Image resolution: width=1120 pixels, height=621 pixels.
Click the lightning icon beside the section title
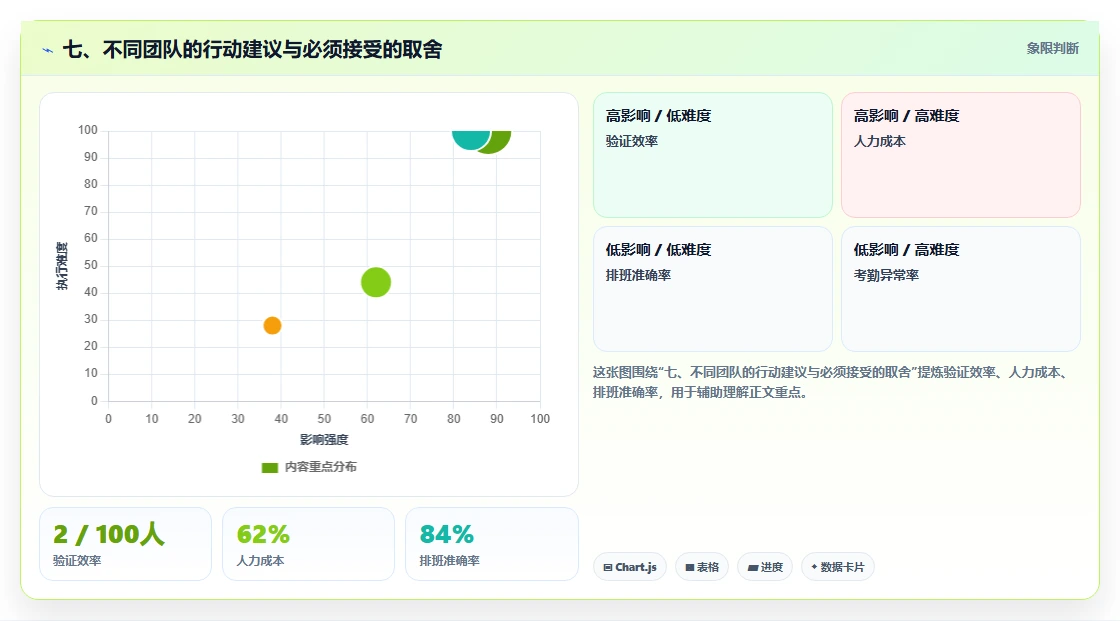click(x=48, y=50)
